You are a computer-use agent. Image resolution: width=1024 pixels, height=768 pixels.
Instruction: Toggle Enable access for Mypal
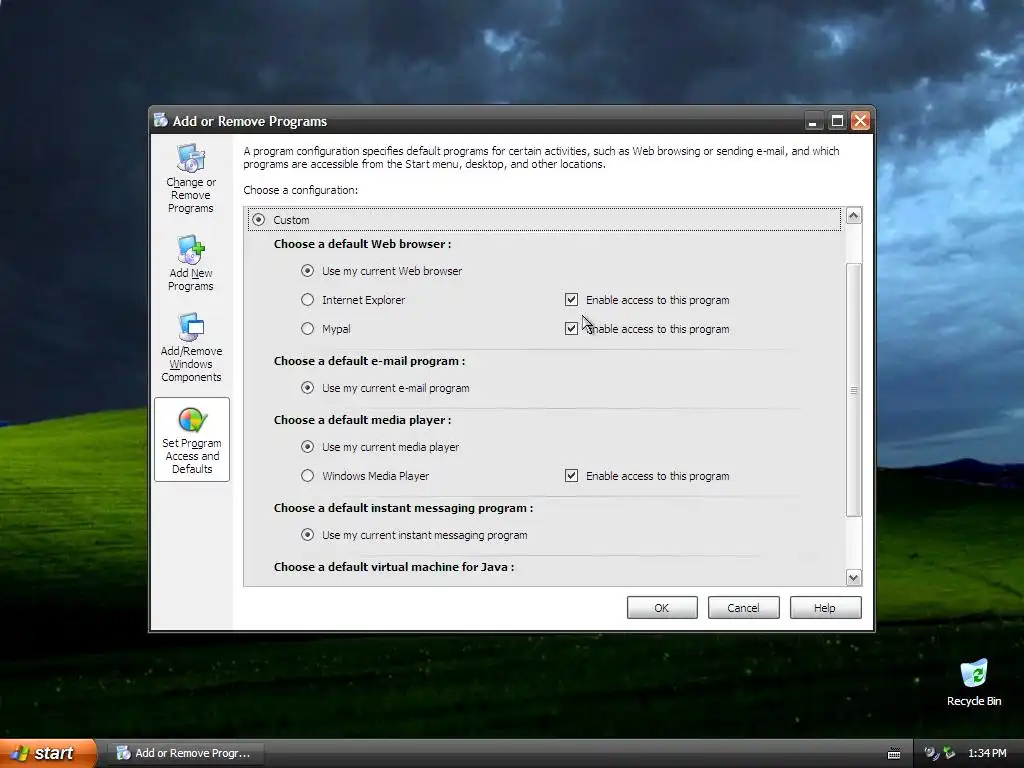tap(571, 328)
